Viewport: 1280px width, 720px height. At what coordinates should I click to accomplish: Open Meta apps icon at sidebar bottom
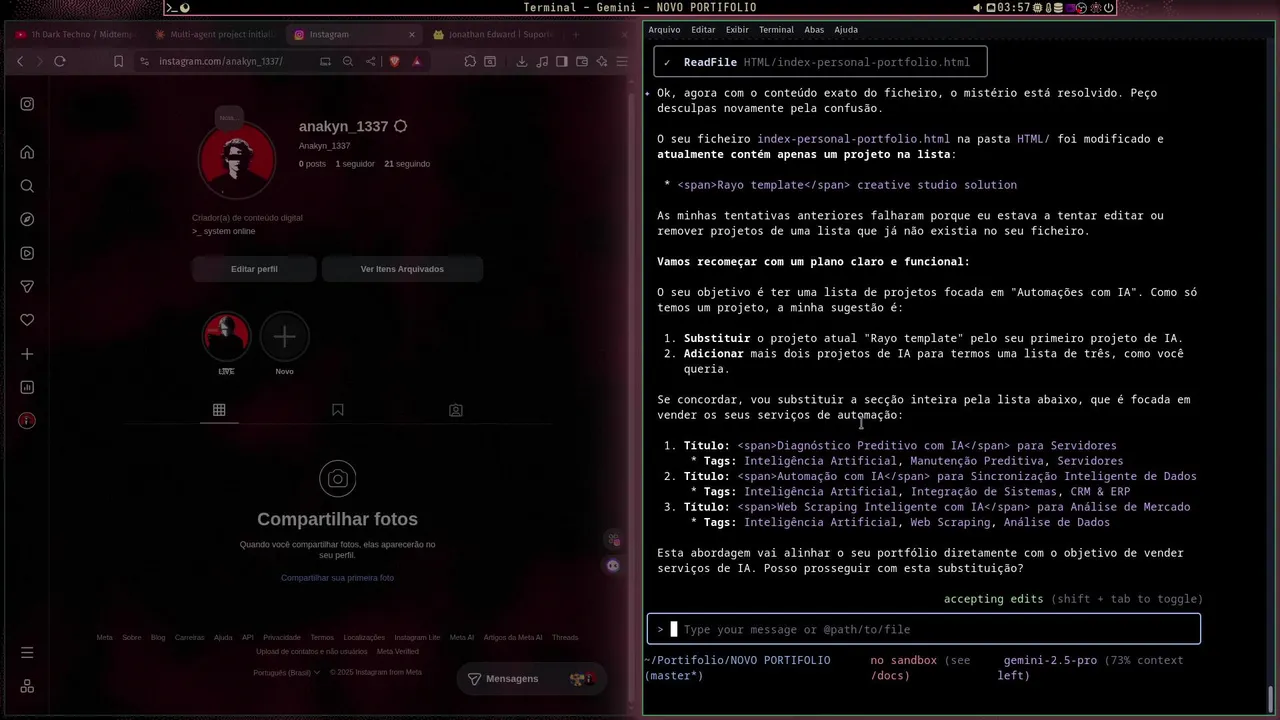(27, 686)
